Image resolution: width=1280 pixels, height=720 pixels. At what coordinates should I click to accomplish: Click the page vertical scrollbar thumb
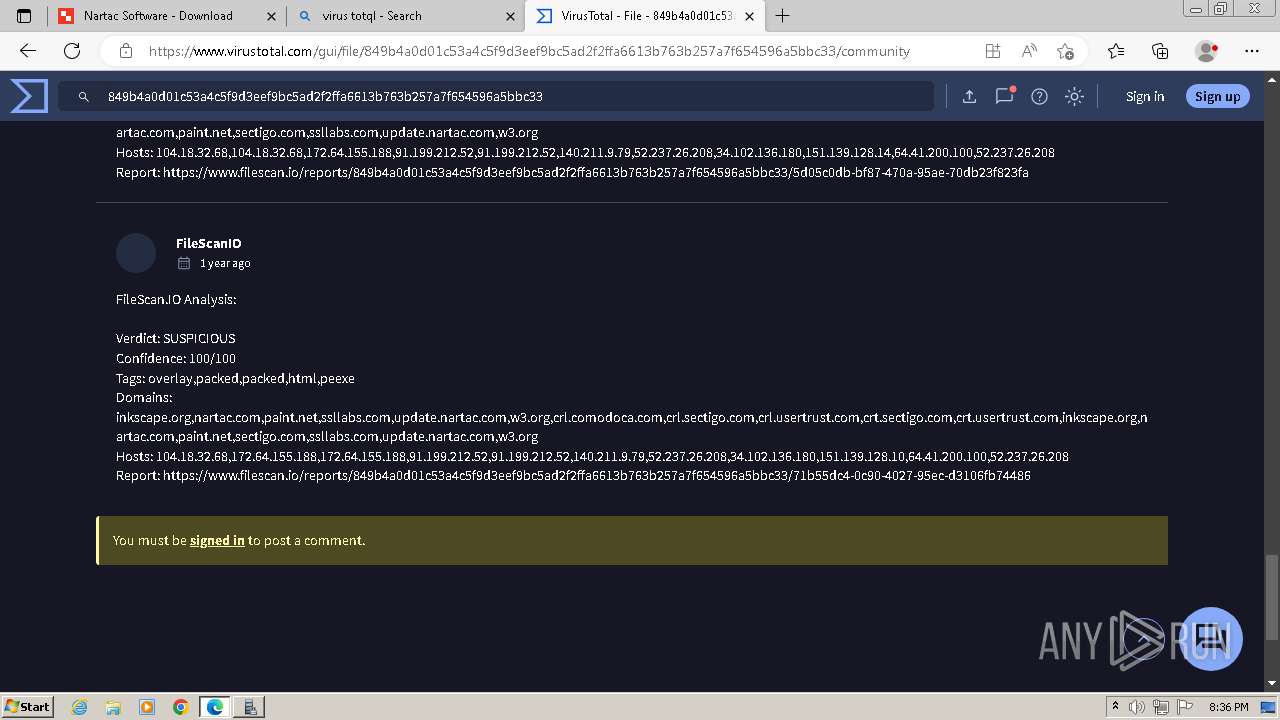[x=1271, y=597]
